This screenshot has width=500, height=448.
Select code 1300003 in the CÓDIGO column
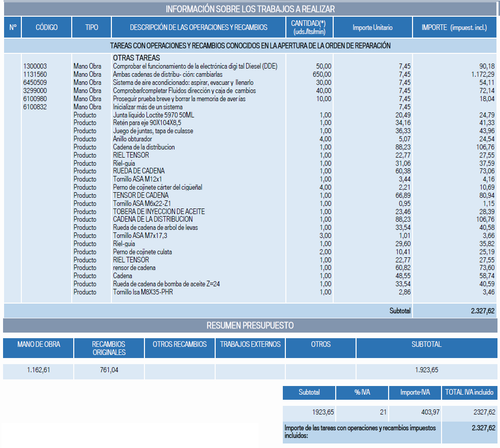coord(35,66)
